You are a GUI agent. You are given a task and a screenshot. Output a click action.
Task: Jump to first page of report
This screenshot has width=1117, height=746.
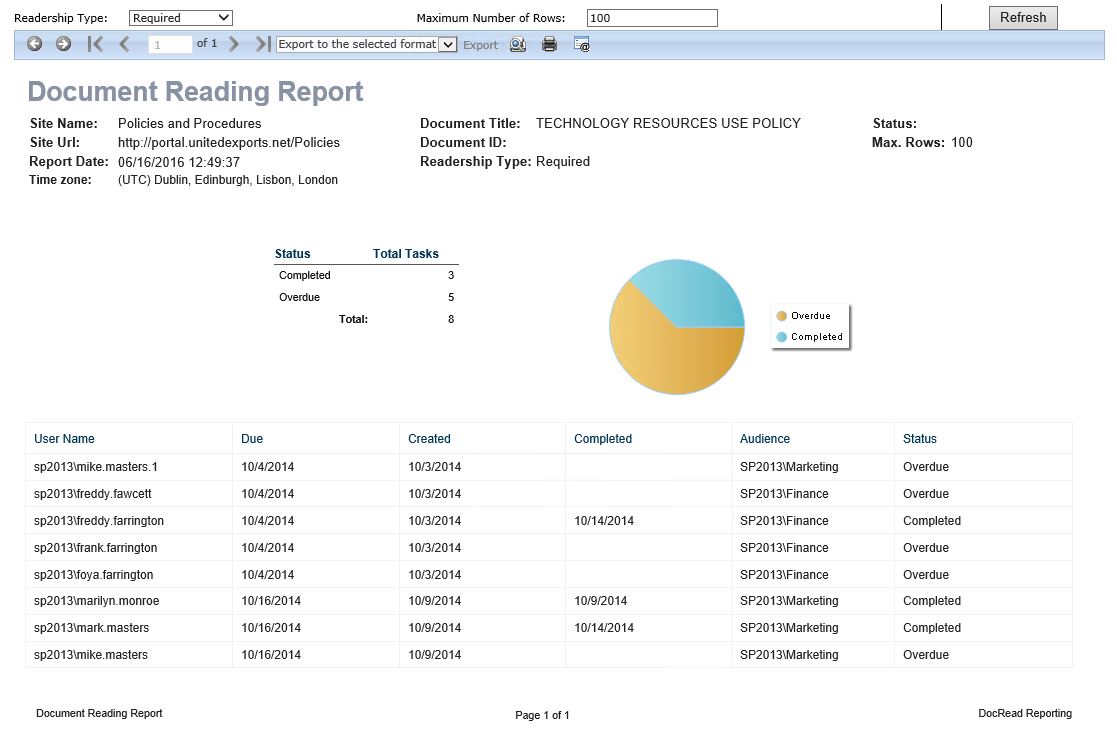pyautogui.click(x=95, y=44)
